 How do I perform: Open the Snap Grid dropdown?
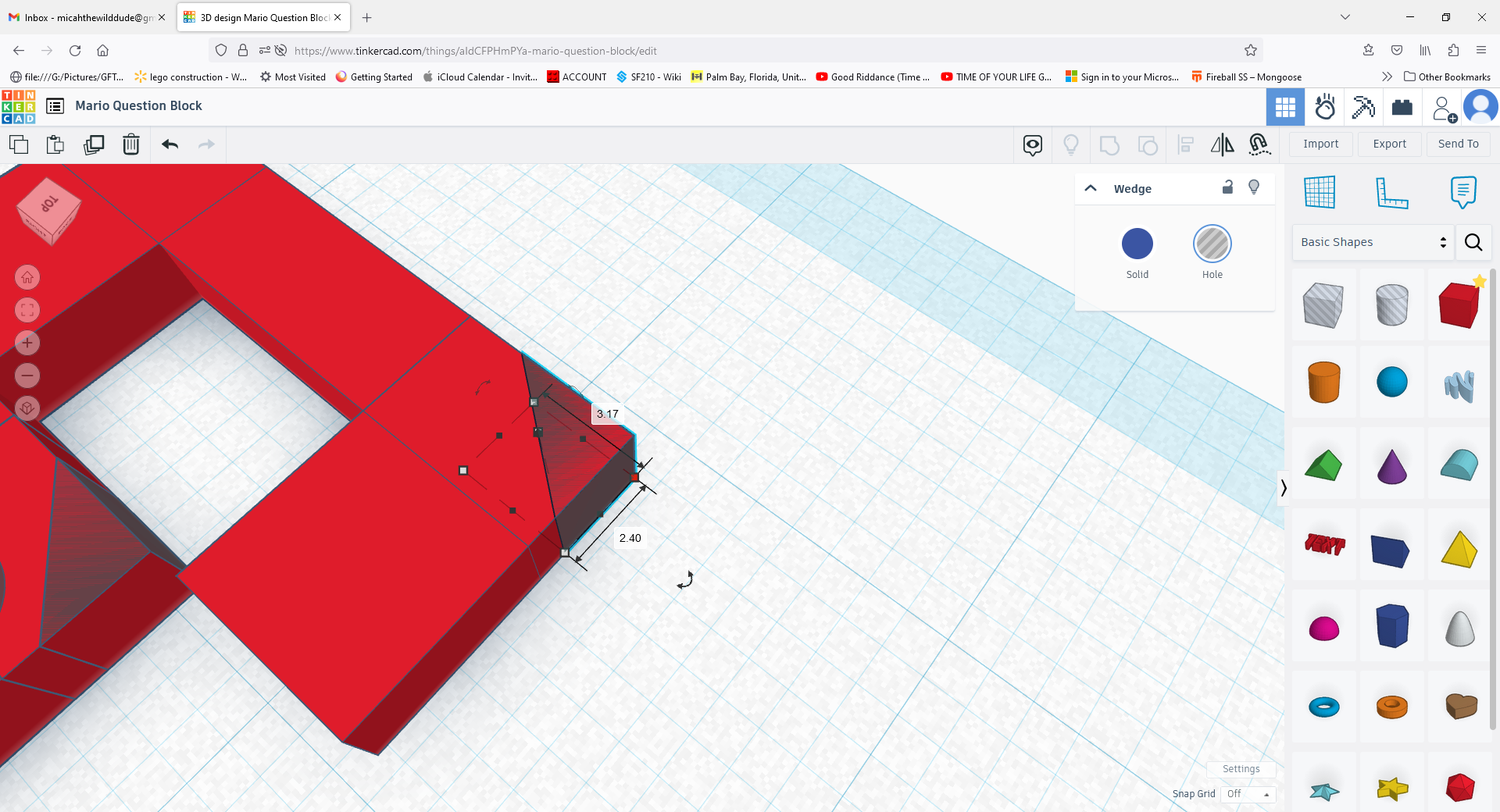pos(1248,794)
